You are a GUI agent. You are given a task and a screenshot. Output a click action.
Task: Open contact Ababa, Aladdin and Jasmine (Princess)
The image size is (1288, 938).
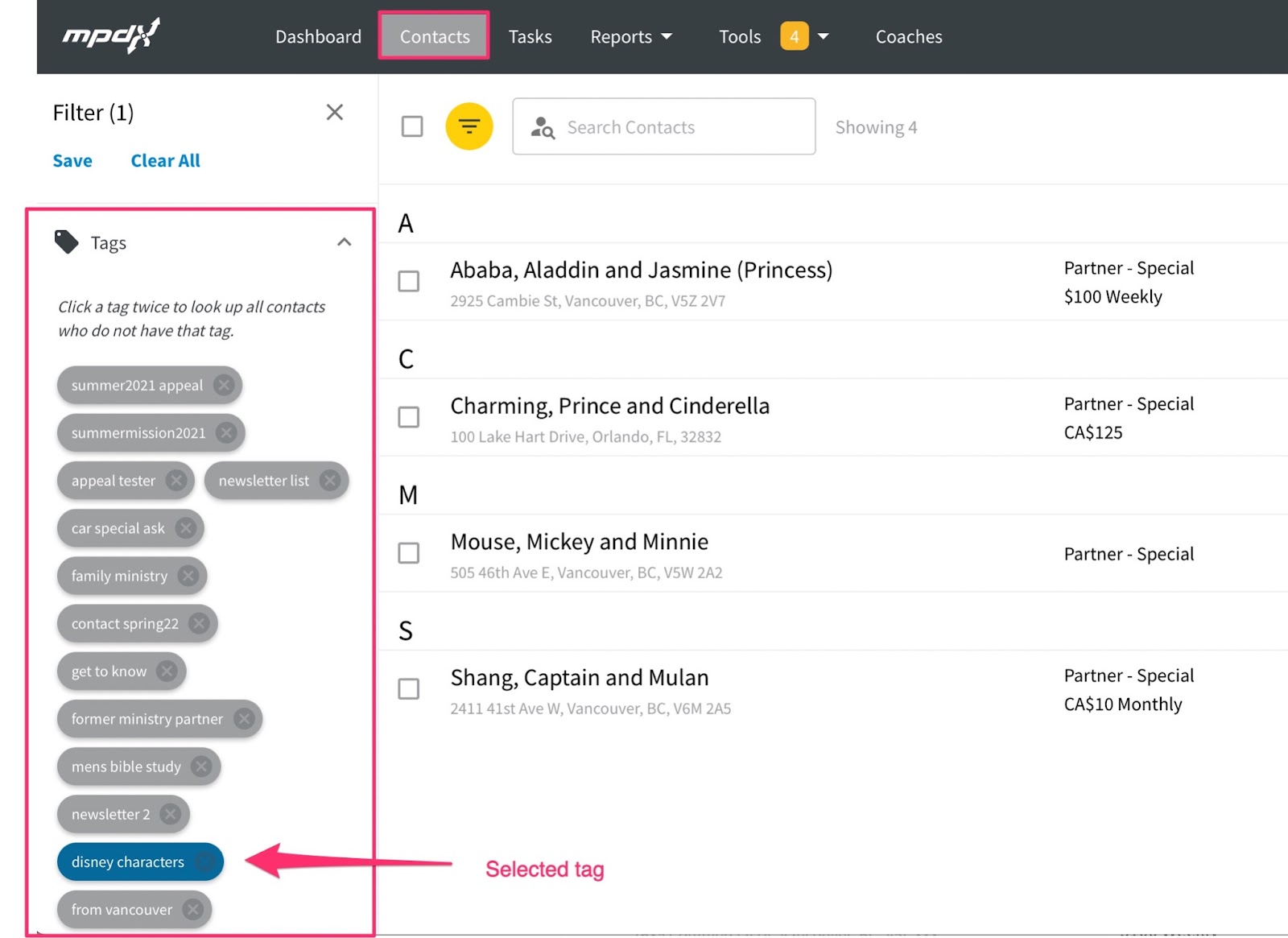pos(641,270)
